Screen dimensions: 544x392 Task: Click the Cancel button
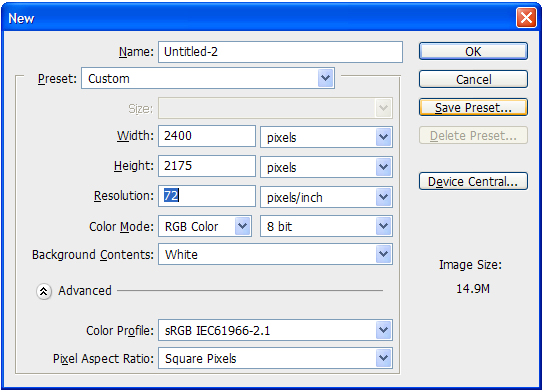pos(473,79)
